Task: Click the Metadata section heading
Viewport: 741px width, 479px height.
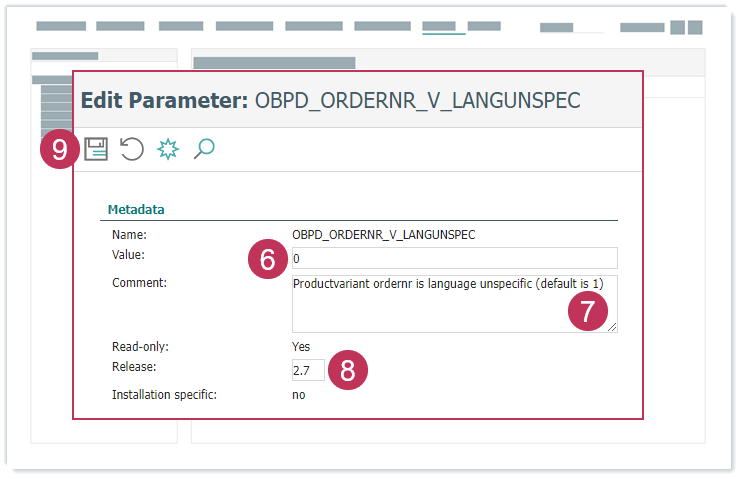Action: [136, 210]
